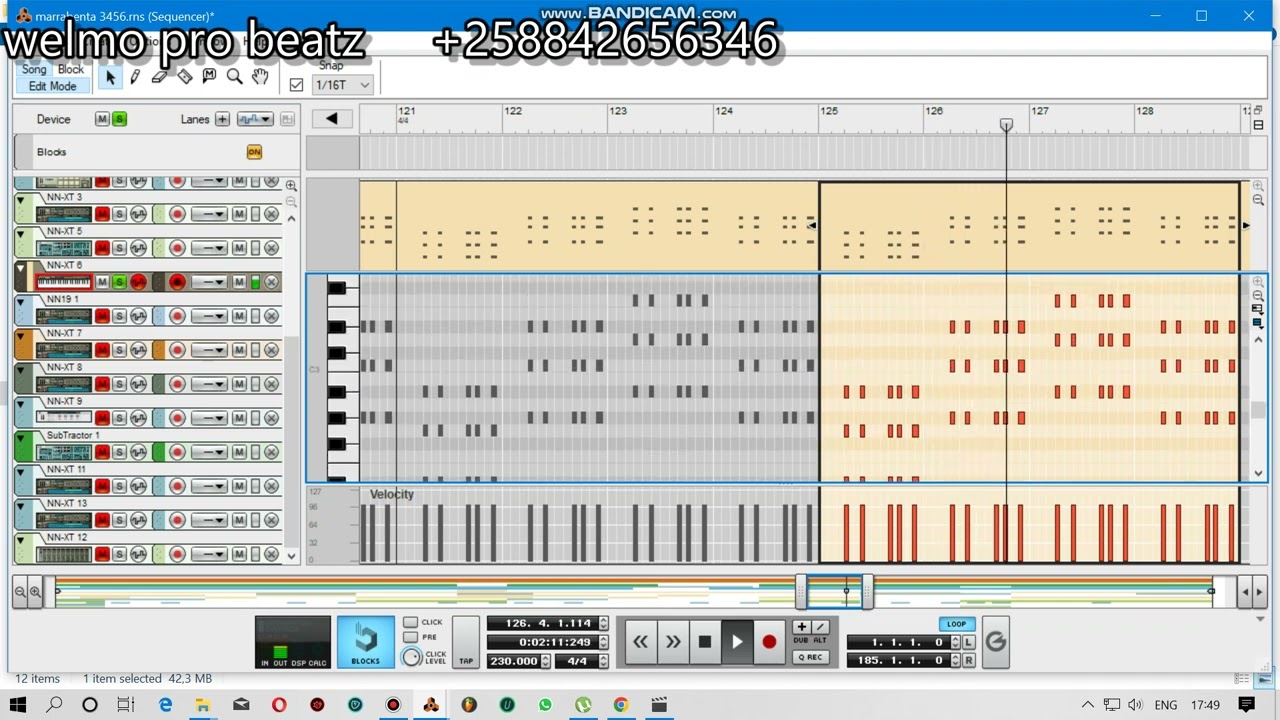Adjust the Click Level knob
The height and width of the screenshot is (720, 1280).
pos(411,657)
